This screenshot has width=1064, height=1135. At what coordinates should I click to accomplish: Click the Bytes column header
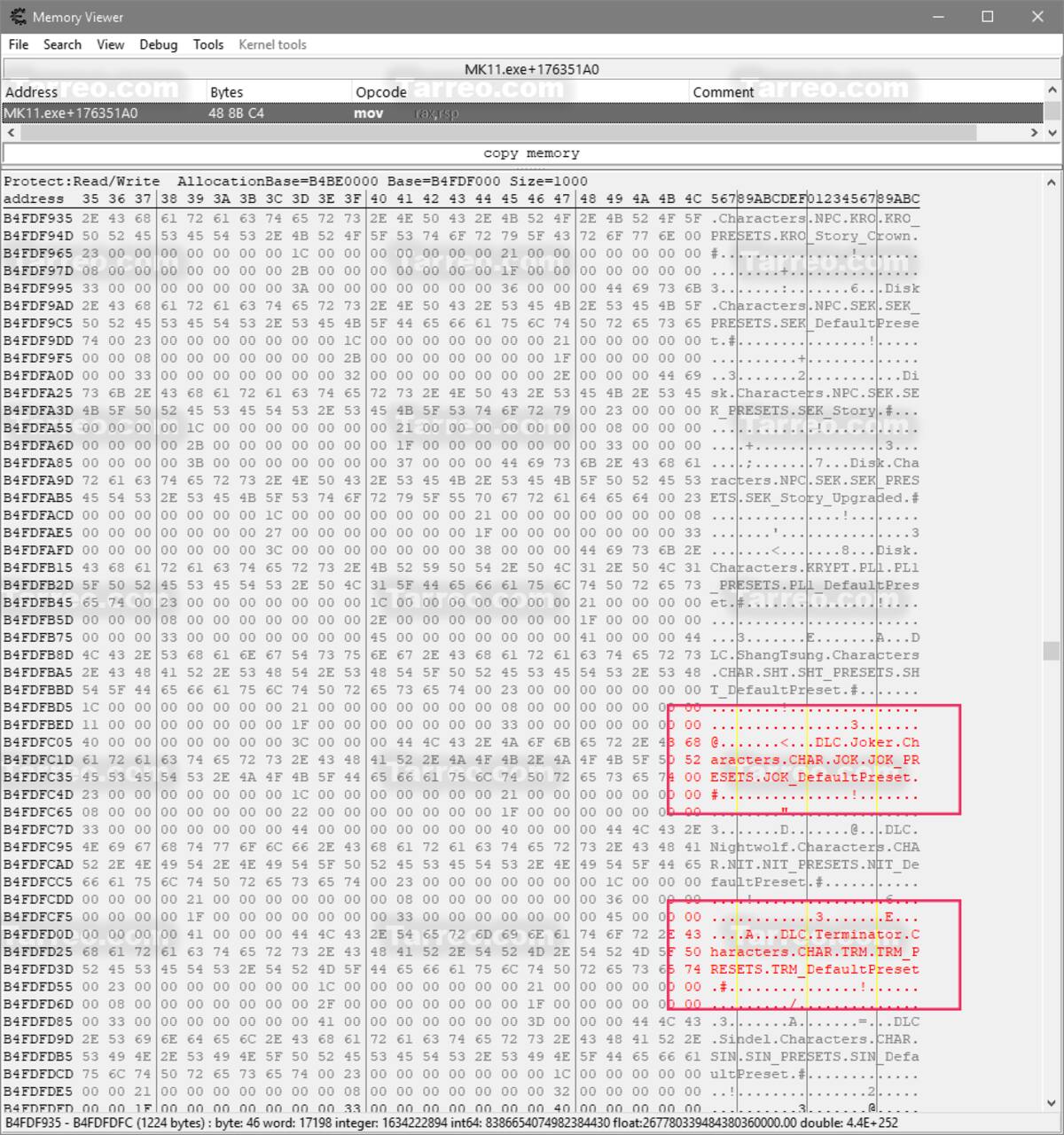tap(278, 91)
